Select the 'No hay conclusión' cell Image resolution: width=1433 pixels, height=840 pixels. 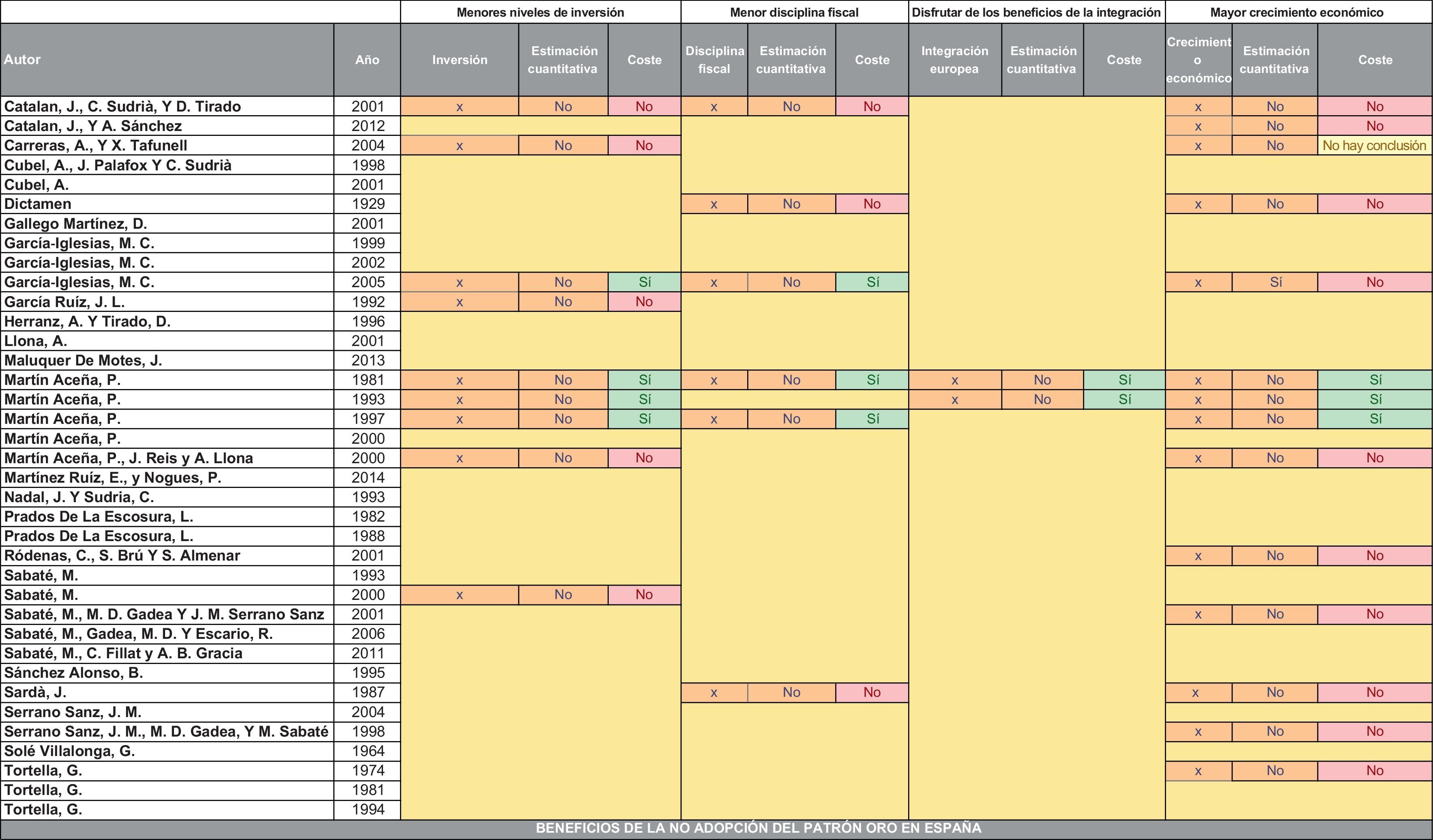(1375, 146)
